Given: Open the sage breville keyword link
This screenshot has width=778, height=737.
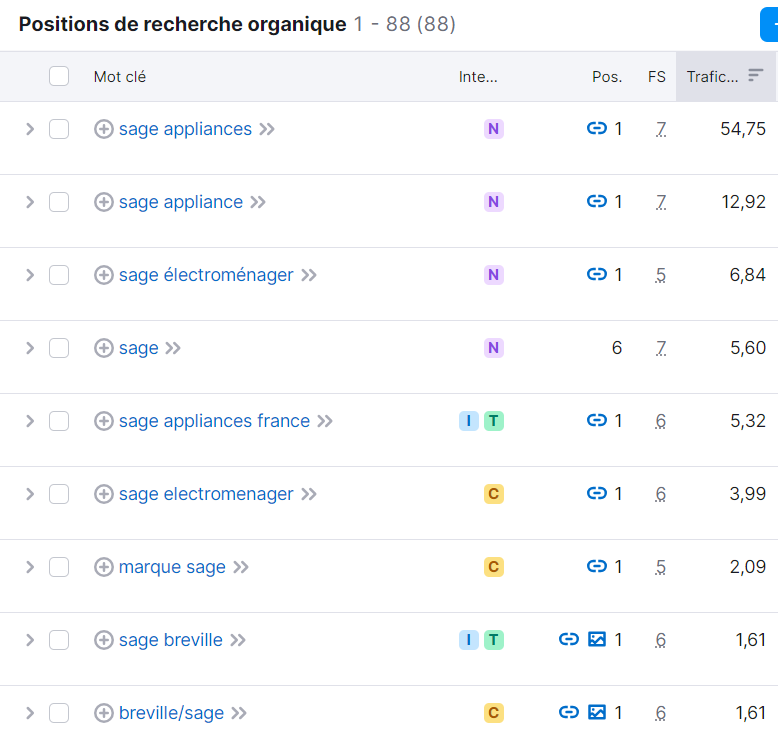Looking at the screenshot, I should pos(171,640).
